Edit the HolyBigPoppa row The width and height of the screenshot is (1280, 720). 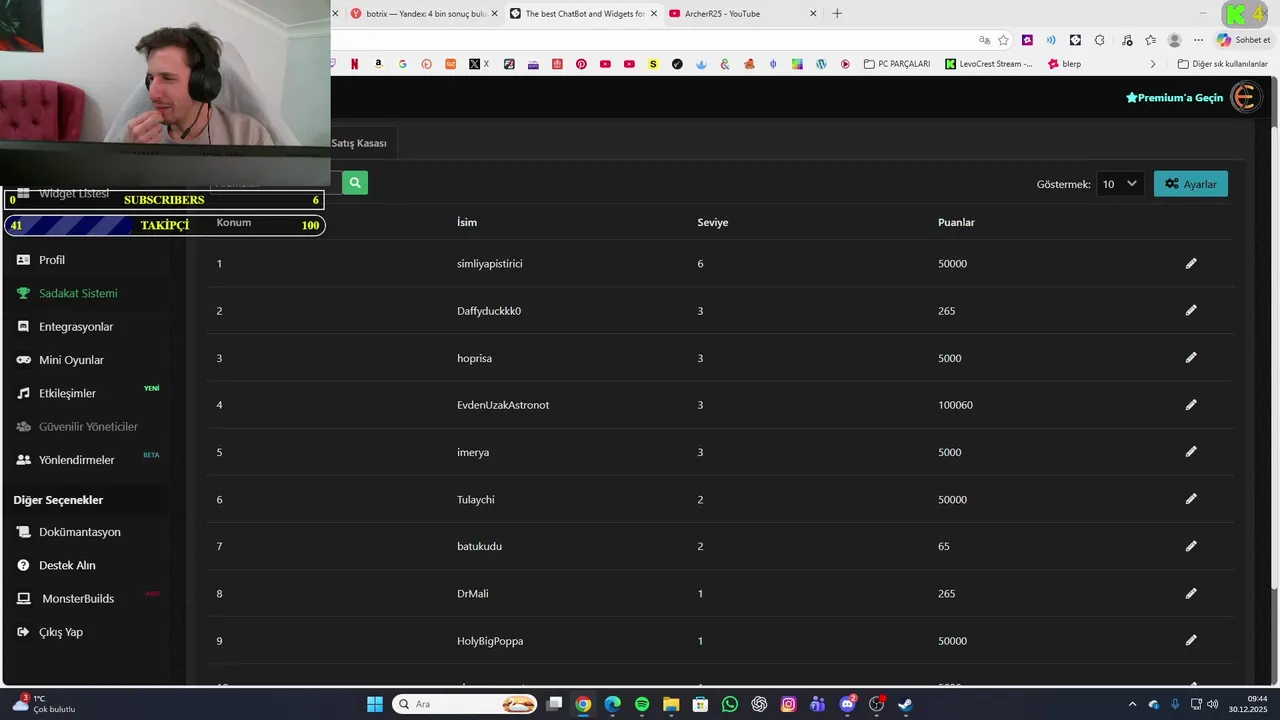pos(1191,640)
